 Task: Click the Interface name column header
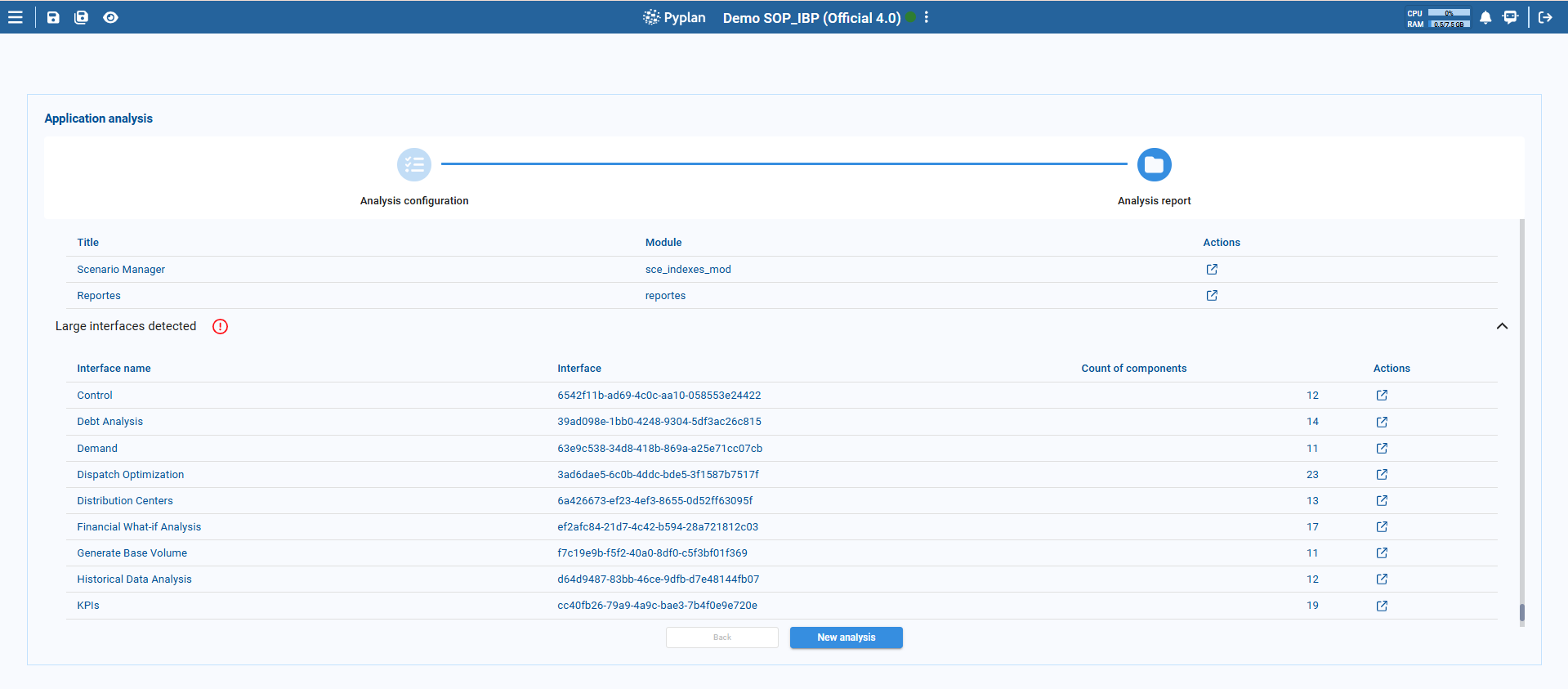(x=114, y=369)
